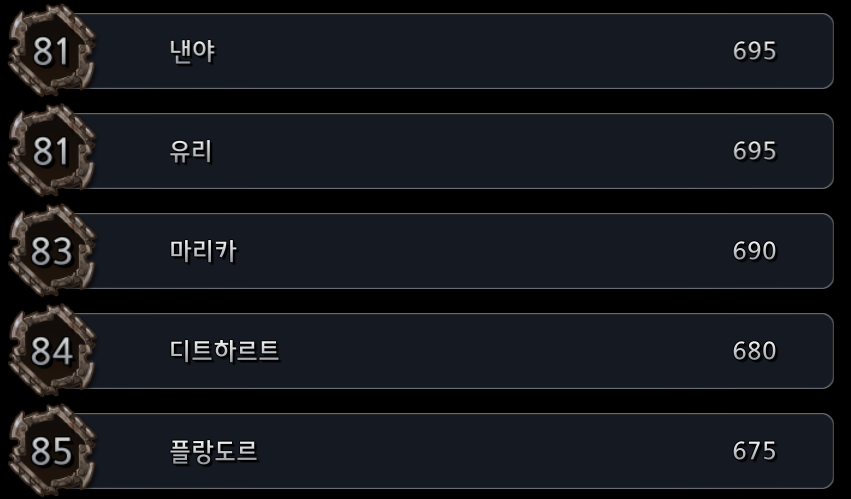Screen dimensions: 851x499
Task: Select the rank 84 badge emblem
Action: click(x=52, y=350)
